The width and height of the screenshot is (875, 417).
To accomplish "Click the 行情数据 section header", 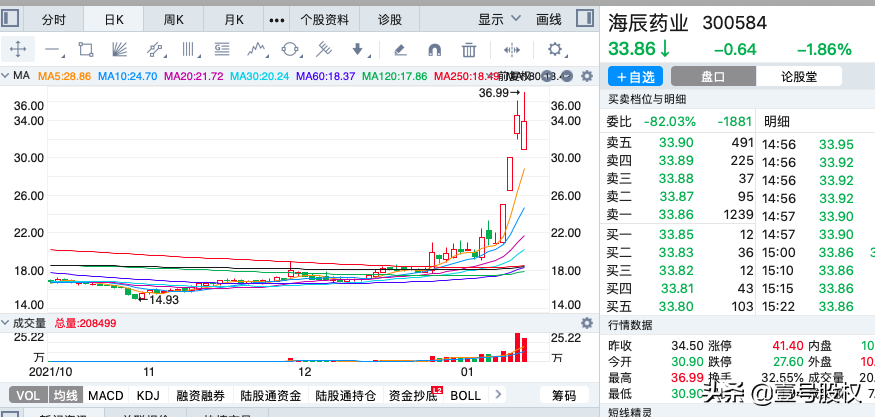I will point(629,325).
